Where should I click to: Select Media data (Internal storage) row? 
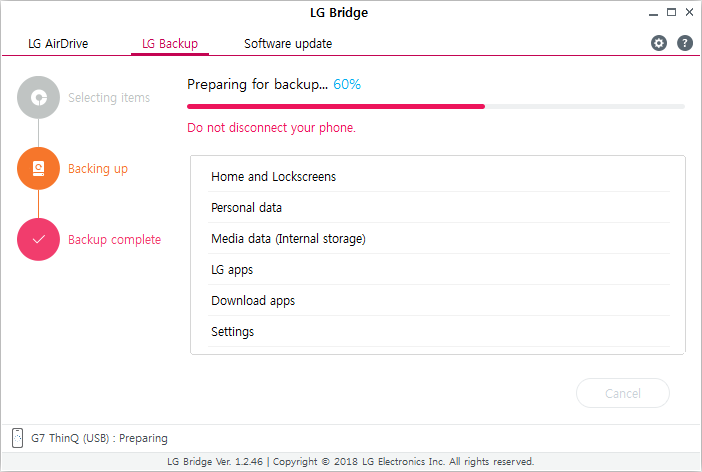439,238
